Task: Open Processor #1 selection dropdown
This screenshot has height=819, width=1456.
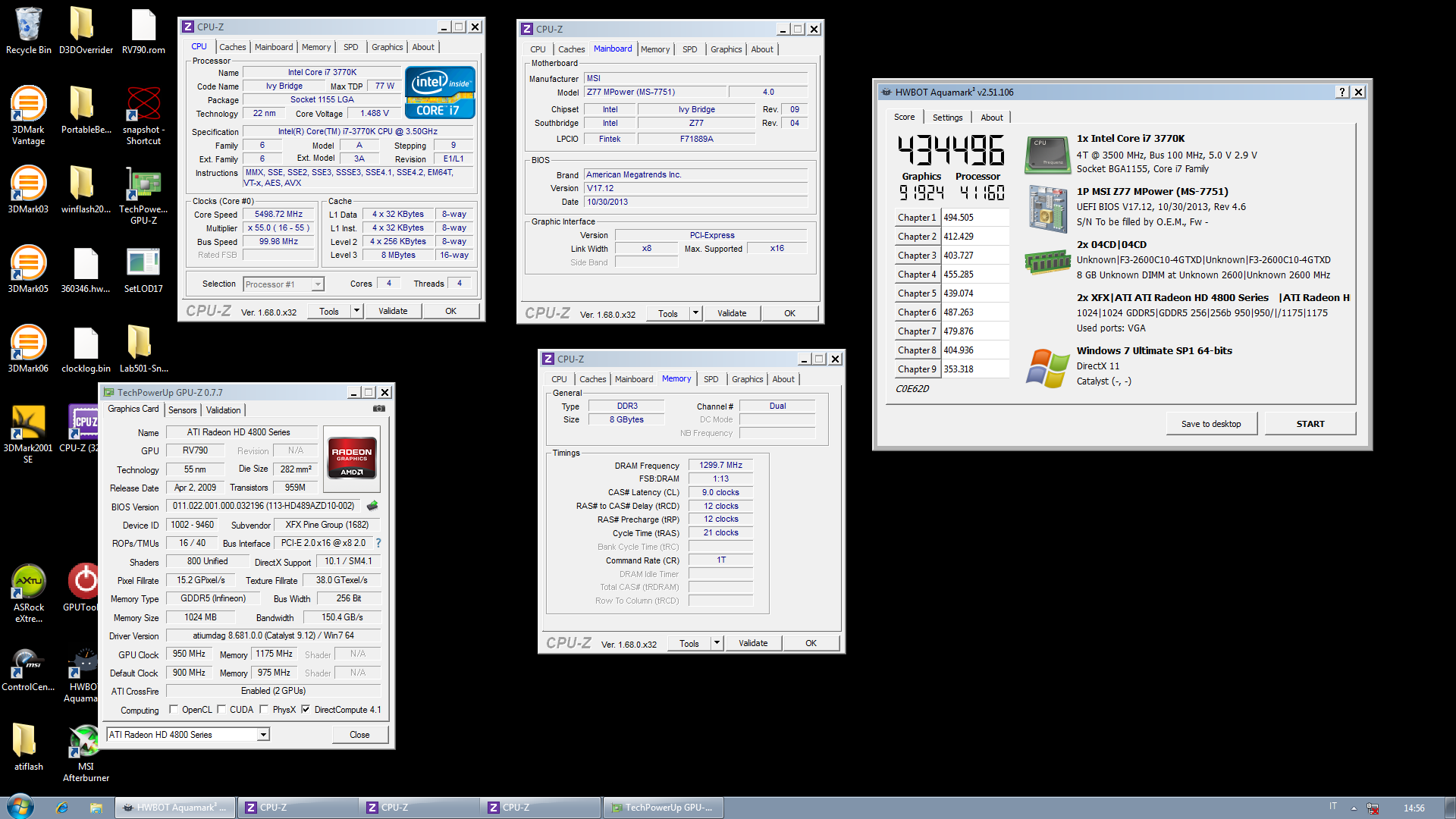Action: click(x=284, y=284)
